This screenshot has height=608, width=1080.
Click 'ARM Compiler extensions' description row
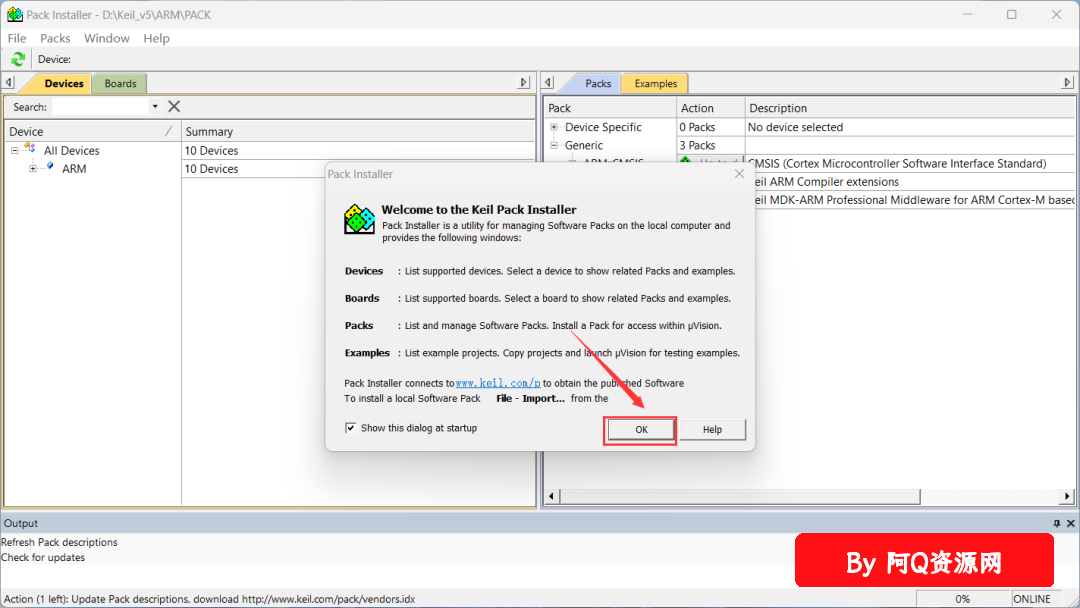(x=827, y=182)
